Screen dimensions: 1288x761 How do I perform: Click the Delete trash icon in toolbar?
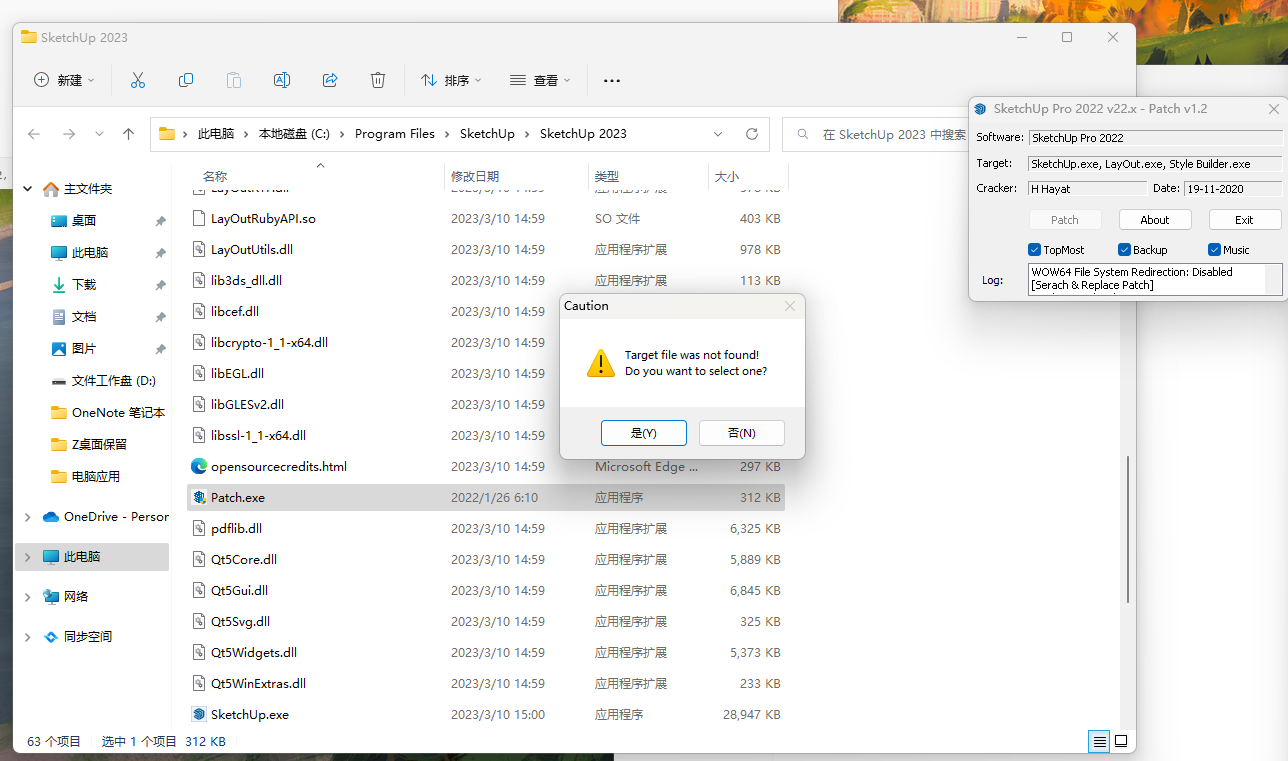pyautogui.click(x=378, y=80)
